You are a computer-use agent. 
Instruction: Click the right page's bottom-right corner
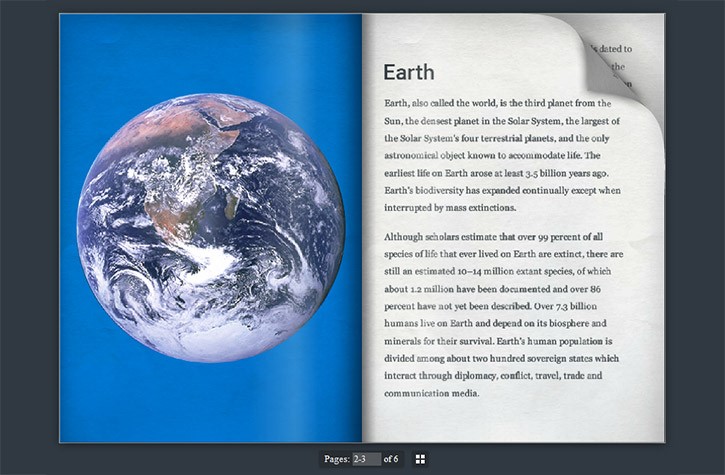click(655, 433)
